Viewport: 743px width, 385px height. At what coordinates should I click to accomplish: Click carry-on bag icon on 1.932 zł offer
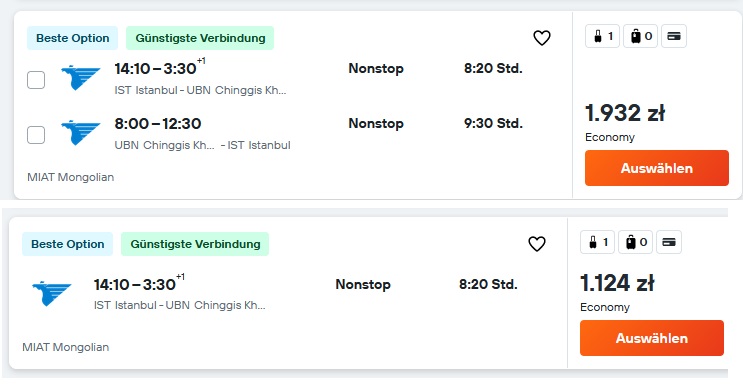602,36
